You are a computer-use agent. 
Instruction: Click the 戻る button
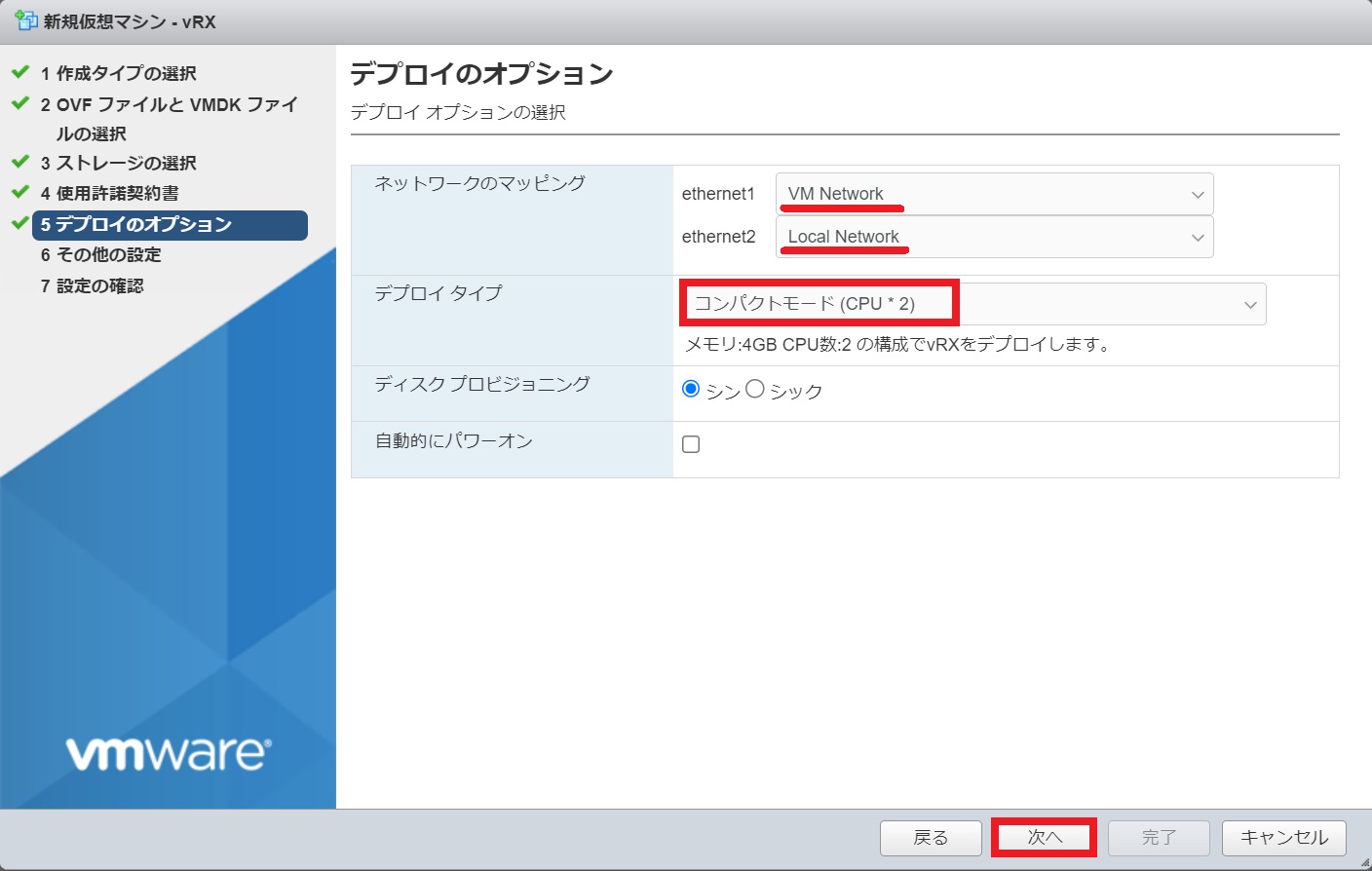[x=931, y=838]
